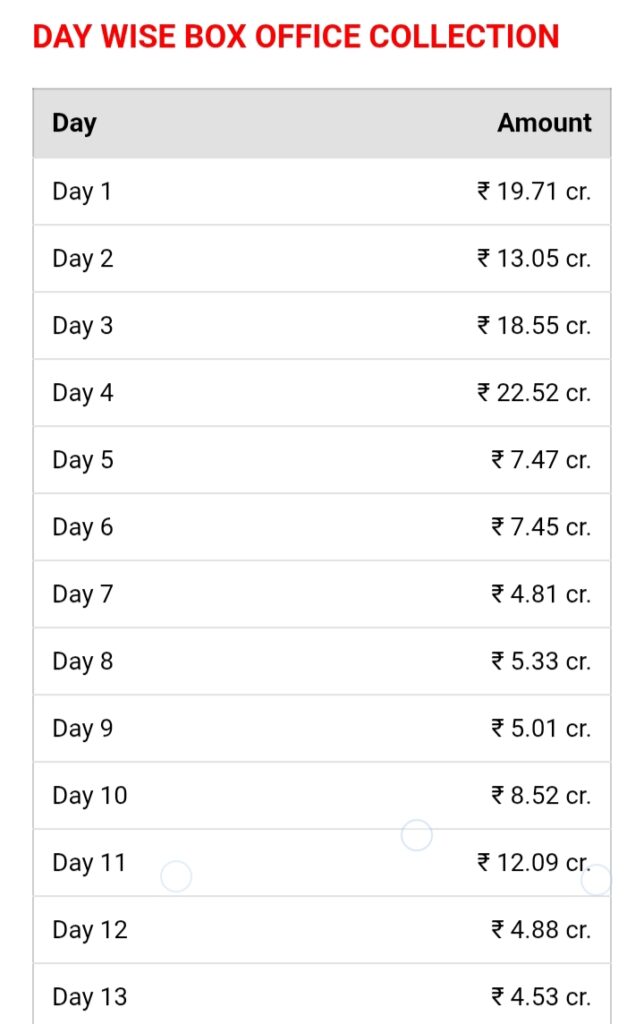Click the Day 12 row label
Viewport: 644px width, 1024px height.
tap(90, 931)
